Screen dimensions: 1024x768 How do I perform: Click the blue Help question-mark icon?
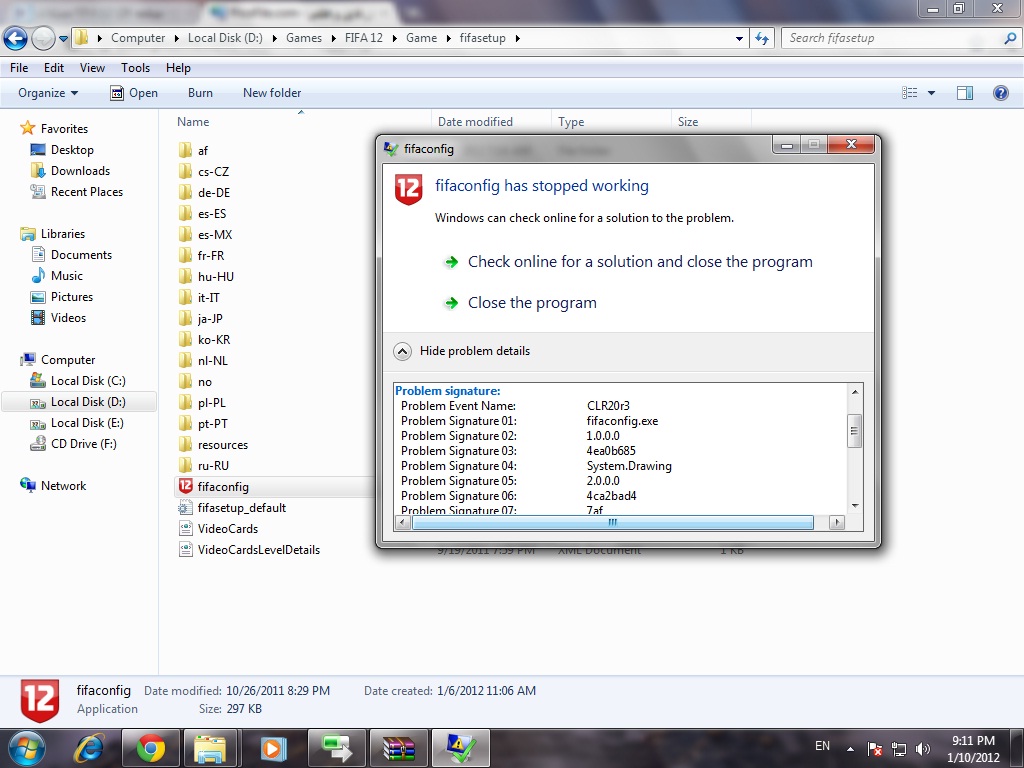coord(1000,93)
